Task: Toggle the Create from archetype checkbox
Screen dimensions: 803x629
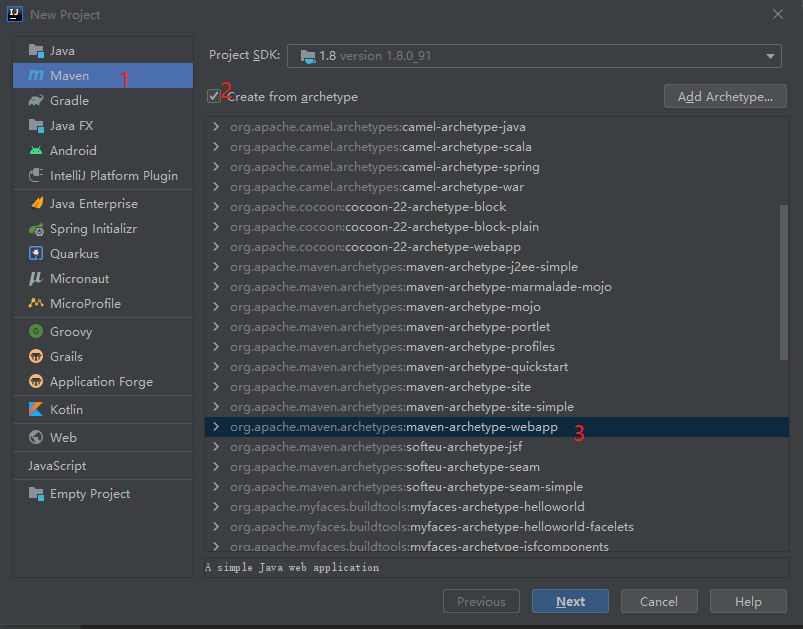Action: click(x=214, y=96)
